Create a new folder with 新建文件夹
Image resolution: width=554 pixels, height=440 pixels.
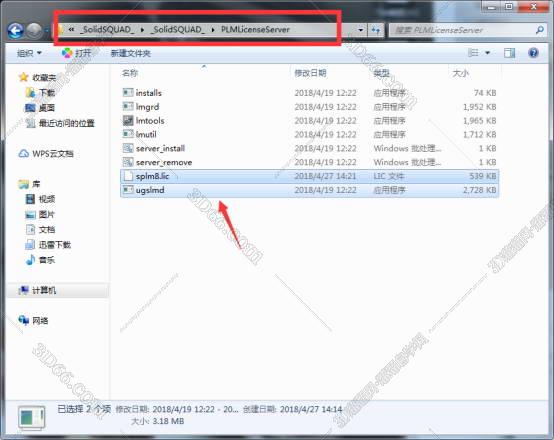click(130, 53)
